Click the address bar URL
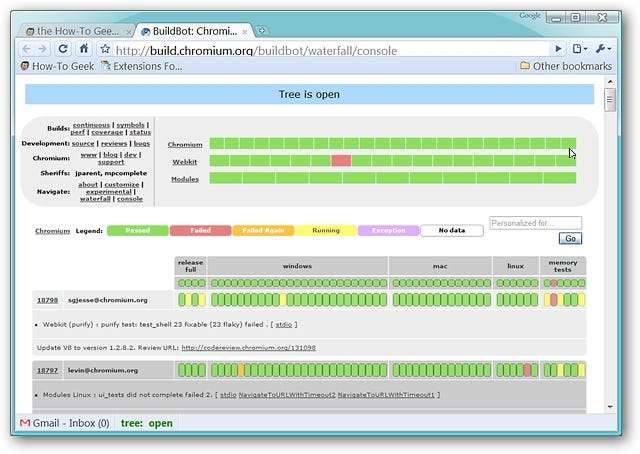 (256, 51)
